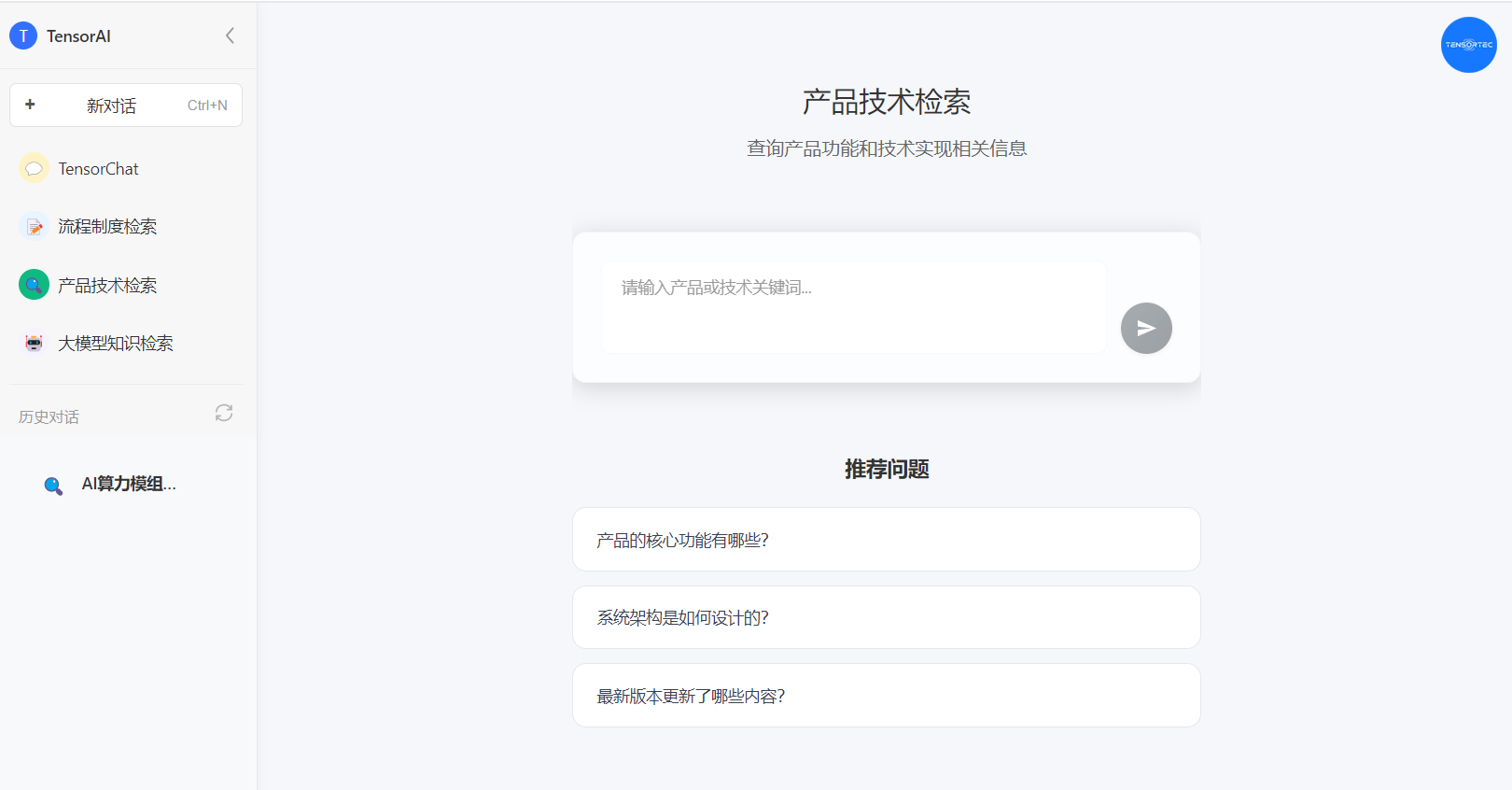1512x790 pixels.
Task: Click the 大模型知识检索 robot icon
Action: pos(34,343)
